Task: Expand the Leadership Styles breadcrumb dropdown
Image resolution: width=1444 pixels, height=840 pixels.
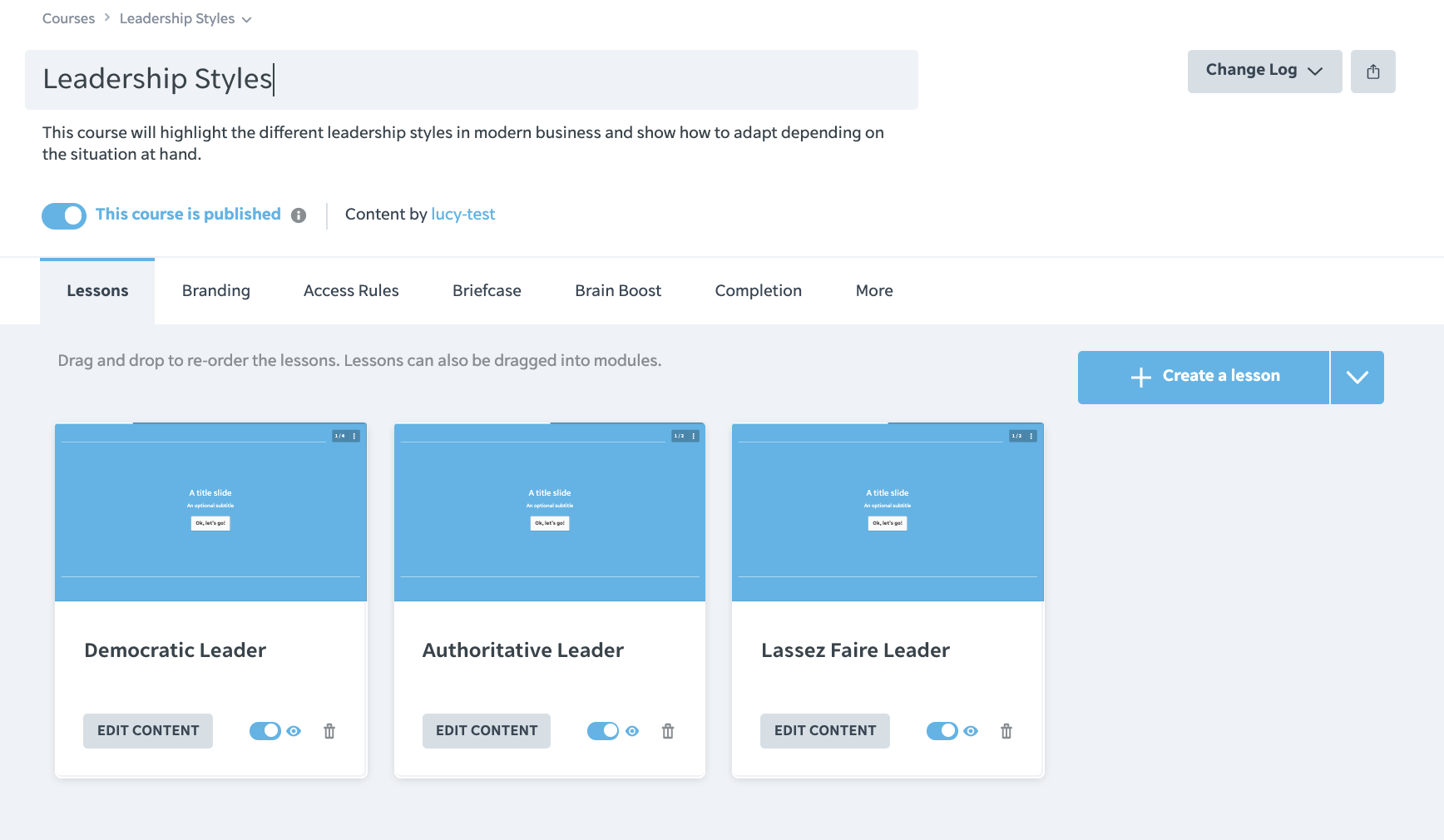Action: pos(247,20)
